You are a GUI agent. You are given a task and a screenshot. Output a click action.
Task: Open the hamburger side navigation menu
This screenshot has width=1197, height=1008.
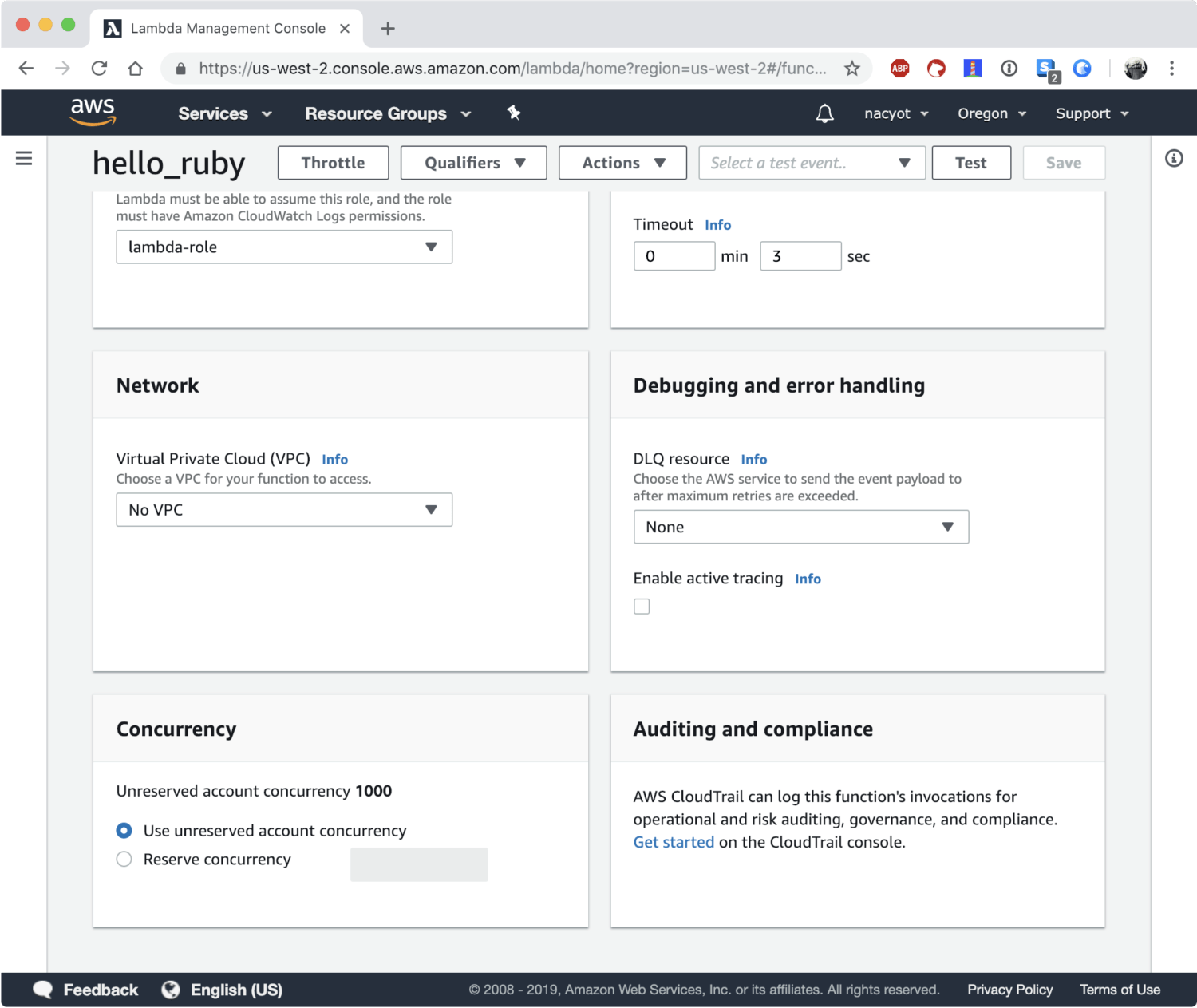coord(24,158)
